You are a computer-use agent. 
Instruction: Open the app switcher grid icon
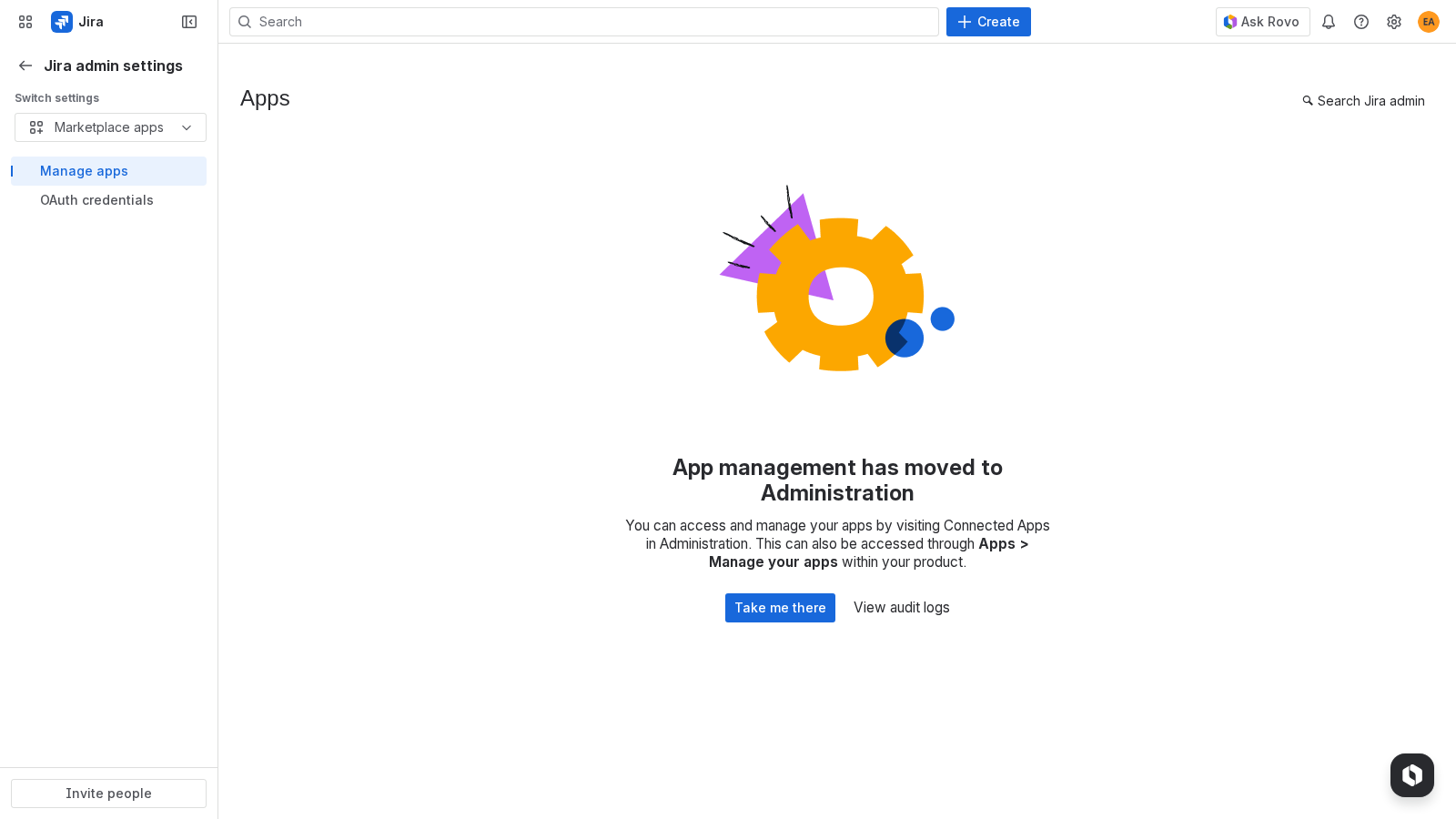(25, 22)
